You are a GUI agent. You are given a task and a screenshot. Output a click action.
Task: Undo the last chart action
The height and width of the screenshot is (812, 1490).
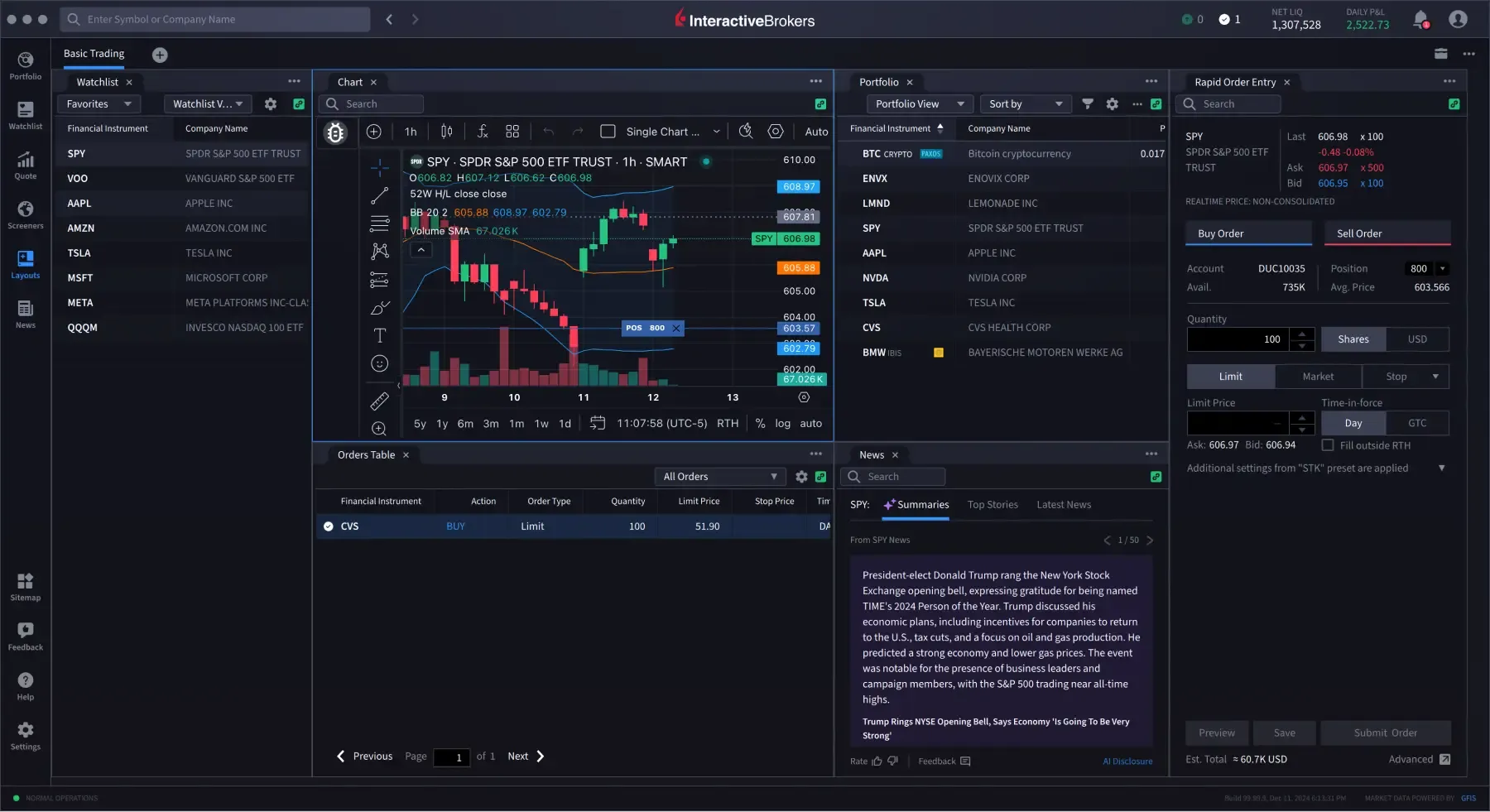coord(548,132)
